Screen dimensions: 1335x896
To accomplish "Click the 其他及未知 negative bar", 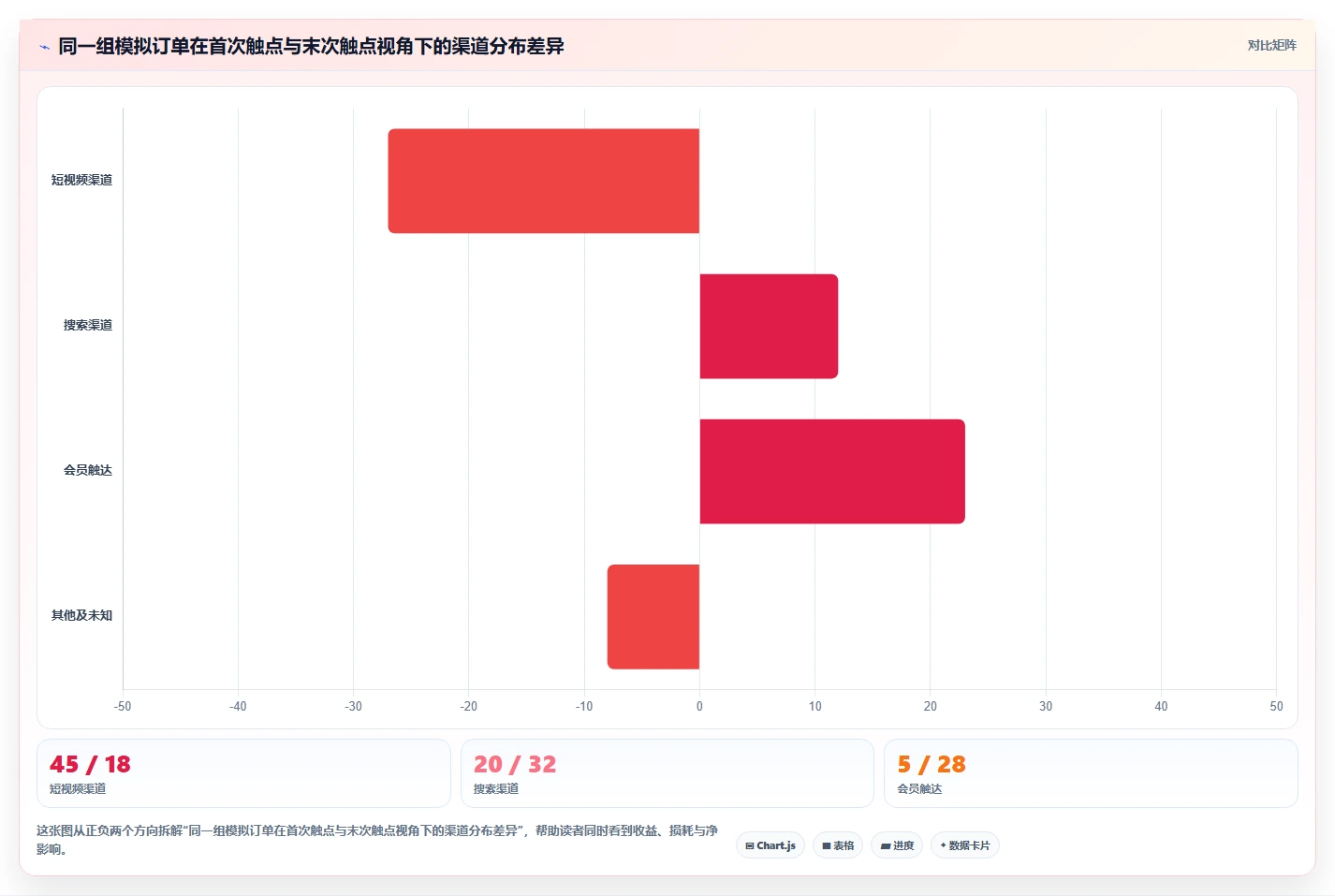I will [653, 616].
